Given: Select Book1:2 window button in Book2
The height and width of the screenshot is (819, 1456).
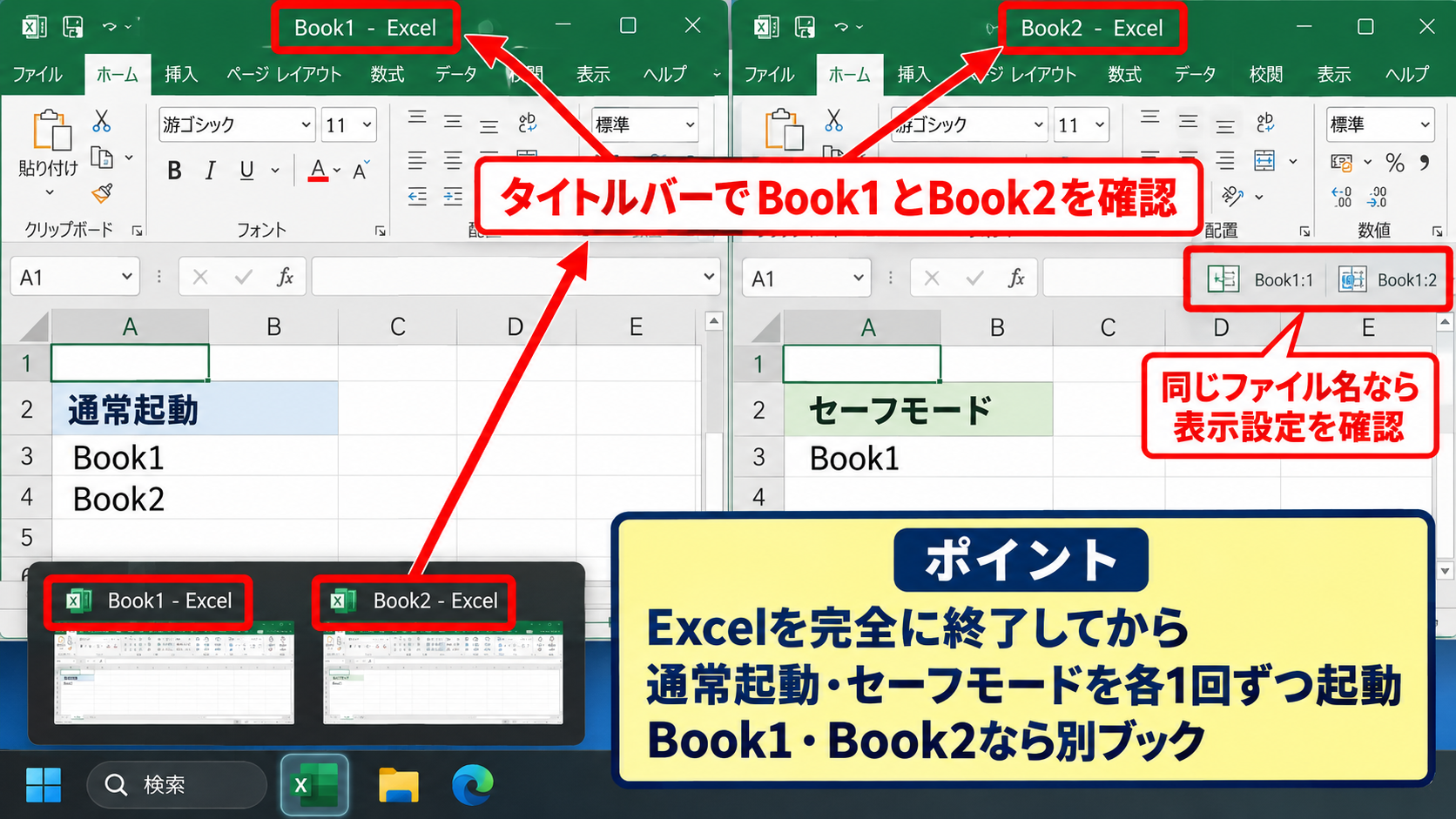Looking at the screenshot, I should [1387, 279].
